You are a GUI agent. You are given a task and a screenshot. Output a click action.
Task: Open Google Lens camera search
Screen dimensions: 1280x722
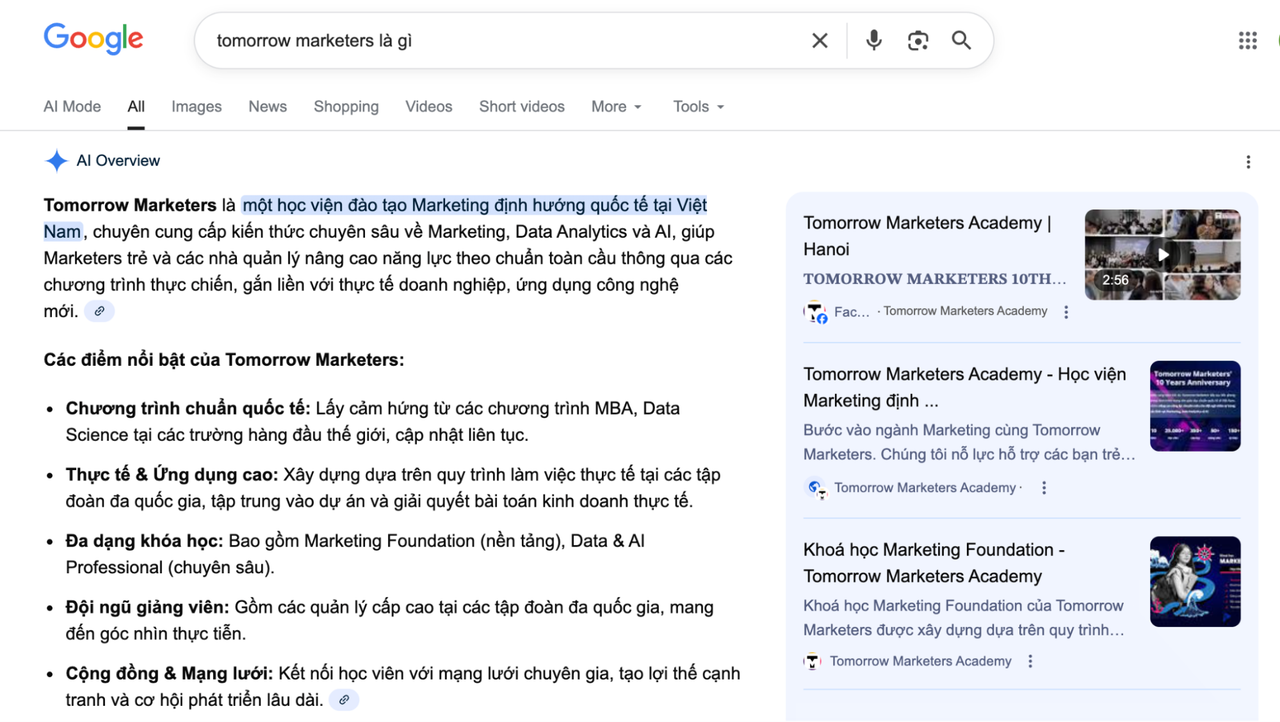(917, 40)
